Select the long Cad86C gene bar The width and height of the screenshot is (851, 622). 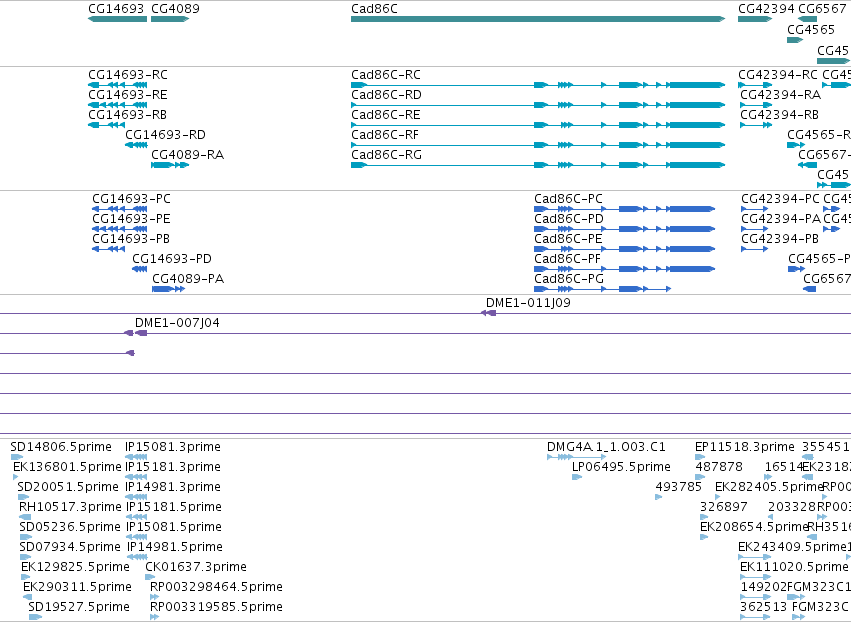pyautogui.click(x=538, y=19)
